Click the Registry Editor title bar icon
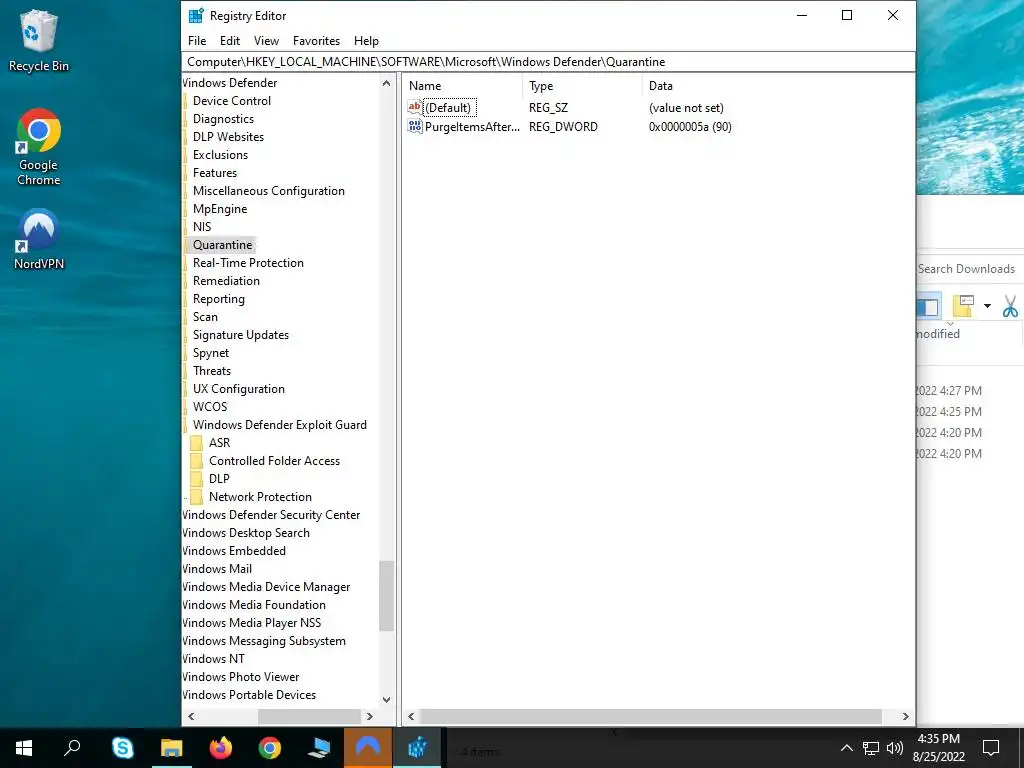Screen dimensions: 1024x768 (195, 16)
